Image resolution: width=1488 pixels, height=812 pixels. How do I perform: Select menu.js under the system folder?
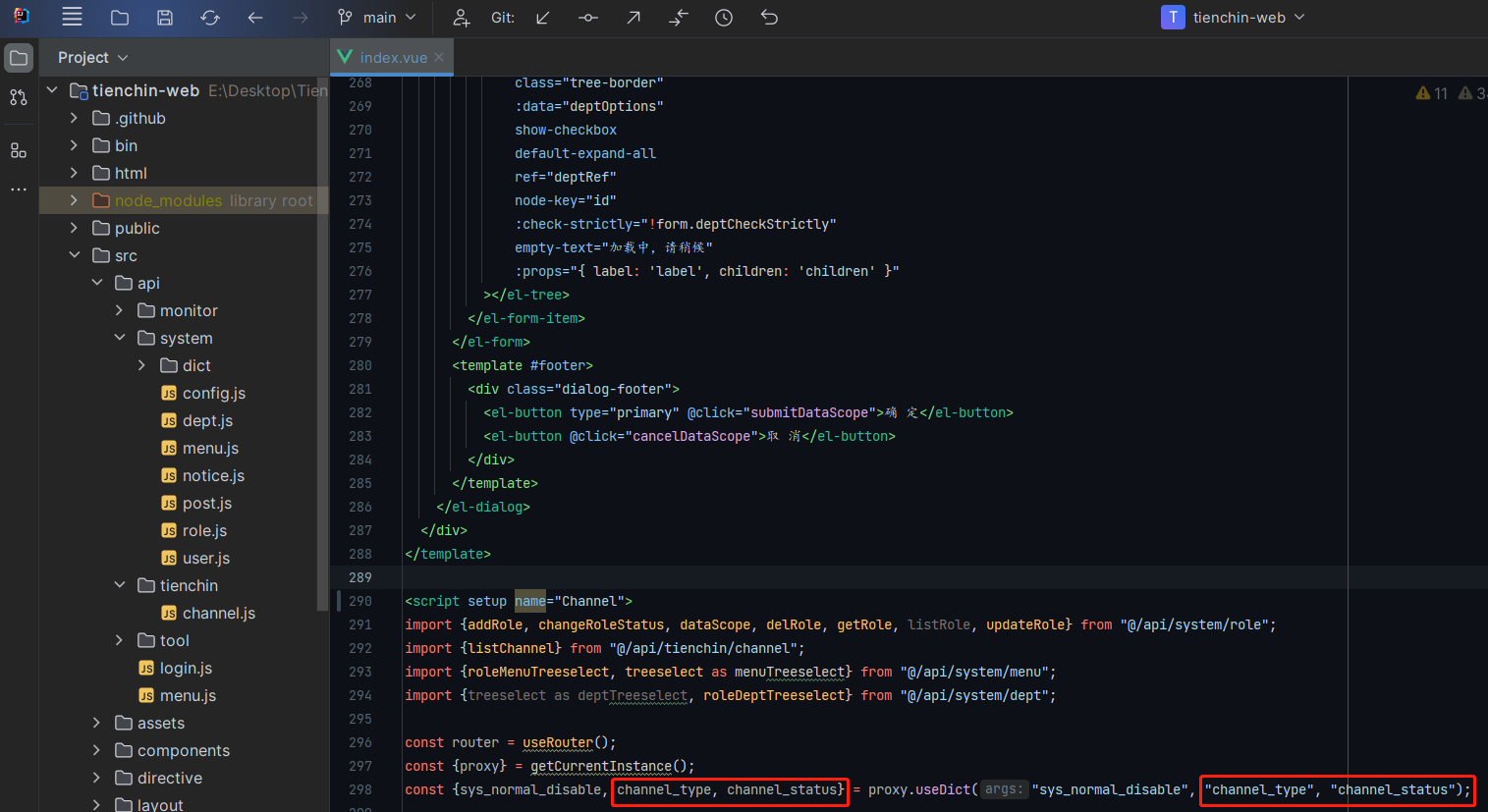pos(199,448)
